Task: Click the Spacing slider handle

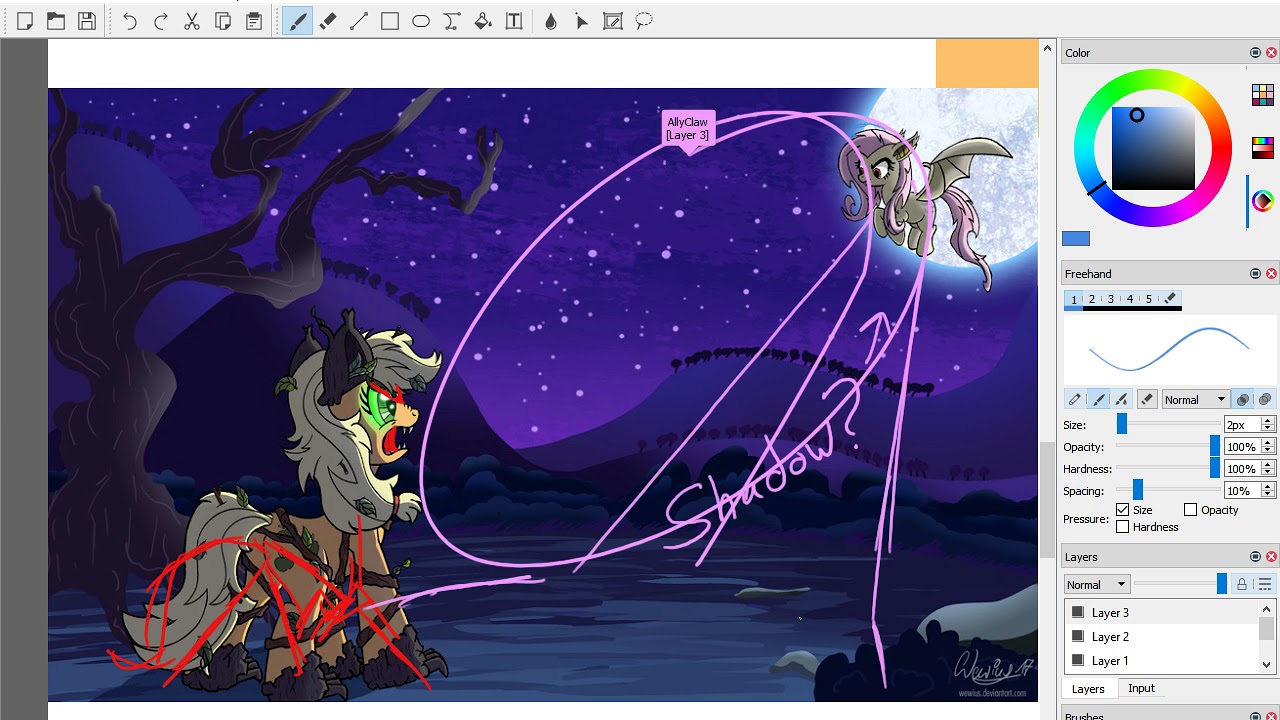Action: click(x=1137, y=491)
